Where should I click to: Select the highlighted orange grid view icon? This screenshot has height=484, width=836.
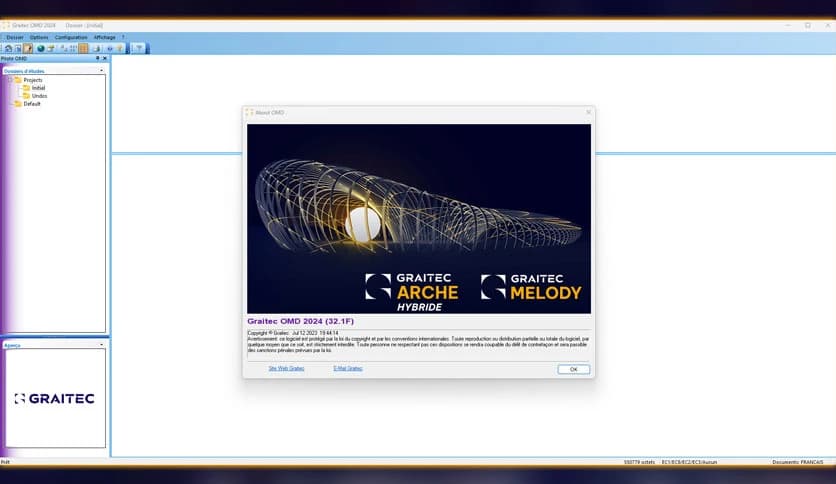click(83, 49)
